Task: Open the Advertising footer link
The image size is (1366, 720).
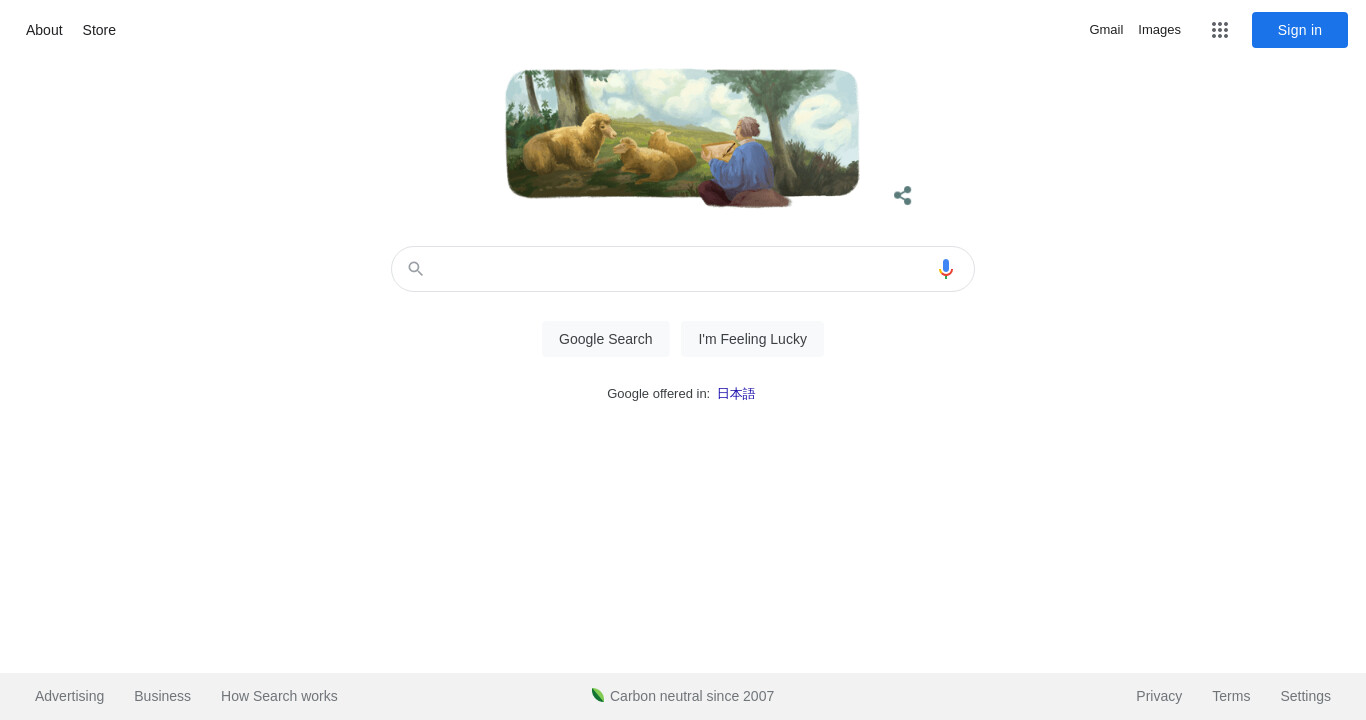Action: click(69, 696)
